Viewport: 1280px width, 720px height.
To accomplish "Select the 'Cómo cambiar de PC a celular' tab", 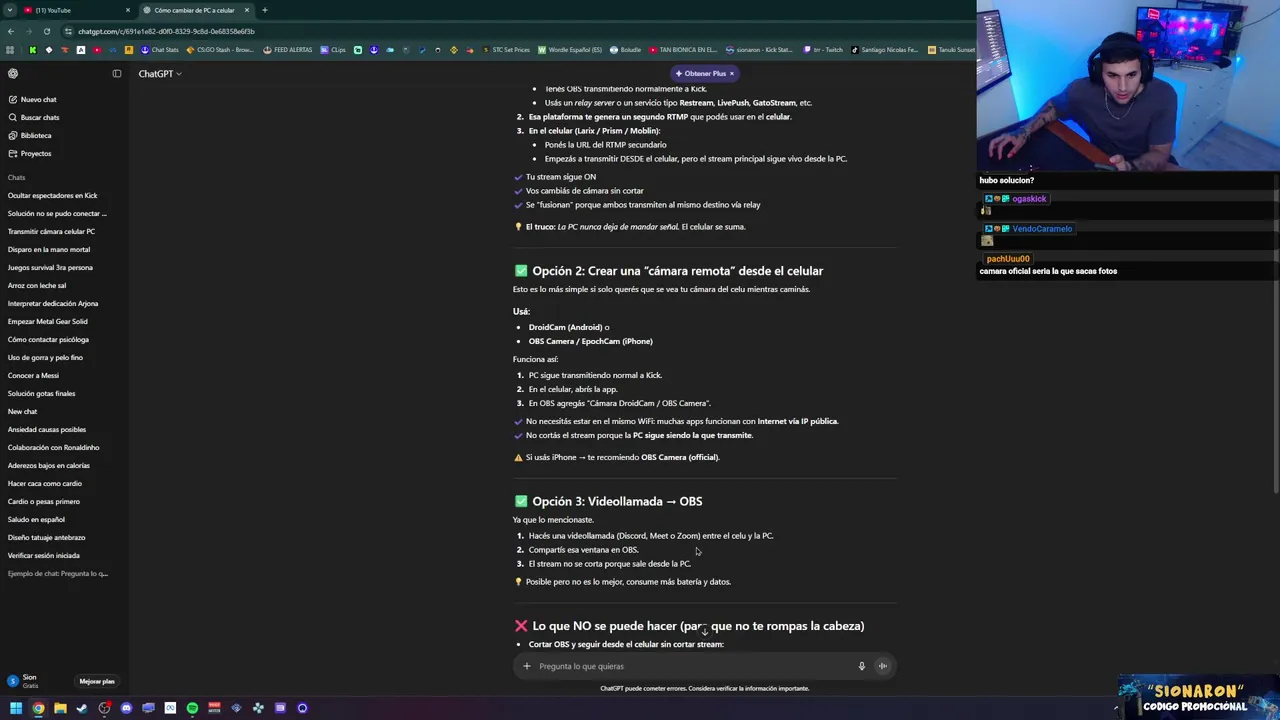I will (x=194, y=10).
